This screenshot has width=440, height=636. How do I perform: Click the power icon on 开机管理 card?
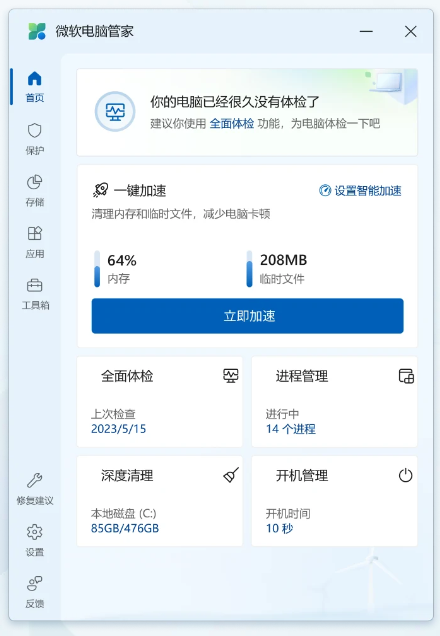pyautogui.click(x=406, y=475)
